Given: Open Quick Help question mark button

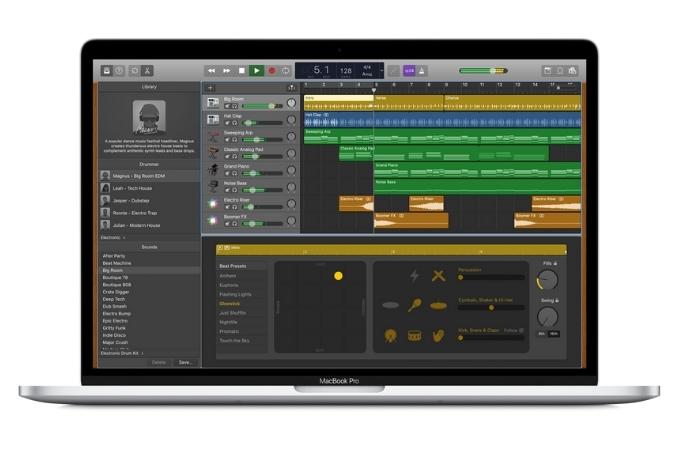Looking at the screenshot, I should coord(119,71).
